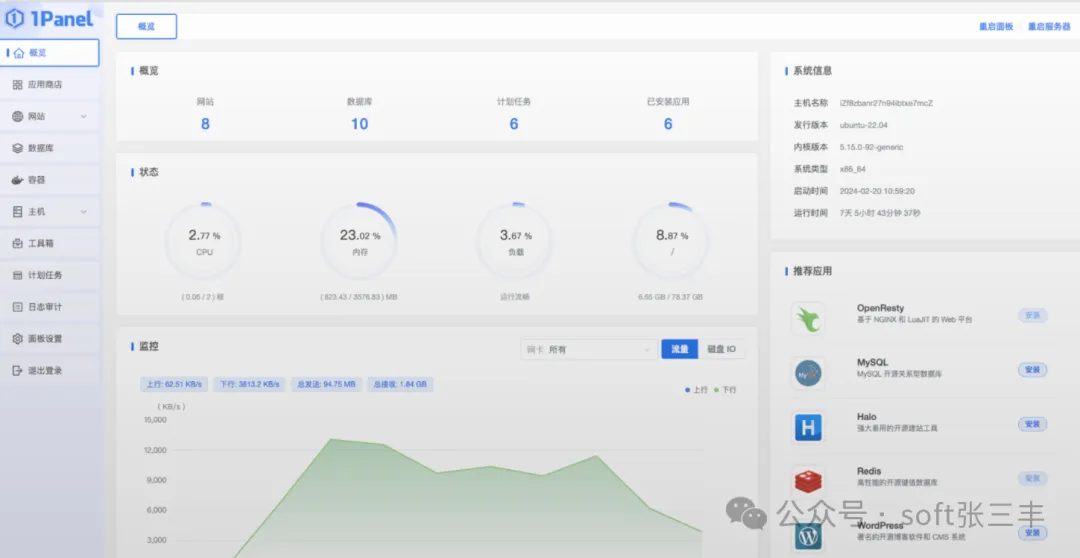
Task: Select uptime 7天 5小时 43分钟 37秒
Action: click(880, 214)
